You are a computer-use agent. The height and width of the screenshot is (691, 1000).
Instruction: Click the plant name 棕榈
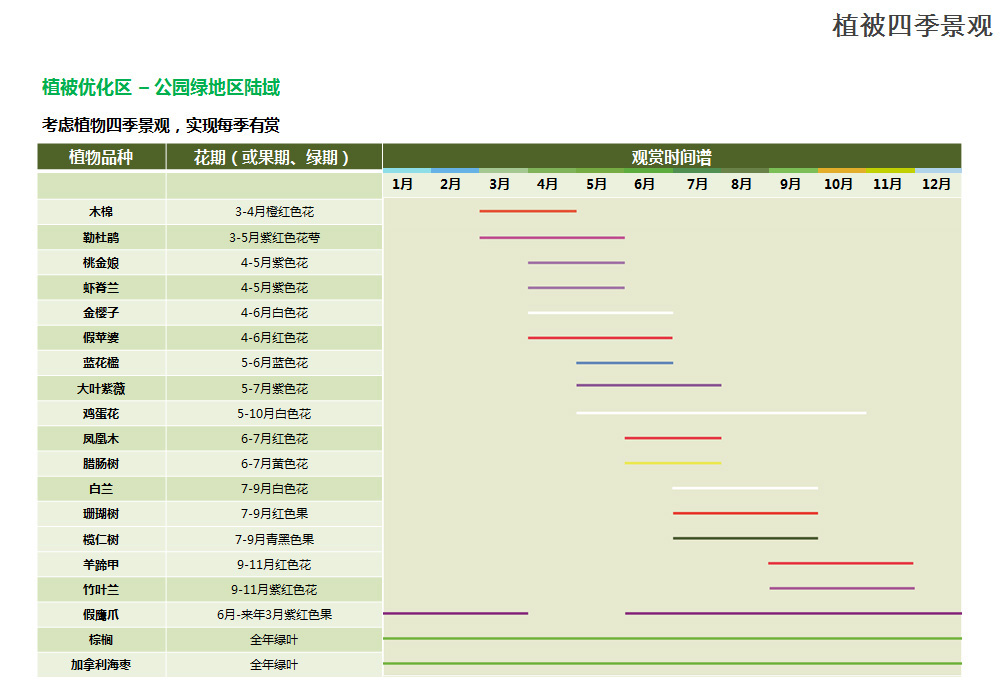tap(101, 640)
